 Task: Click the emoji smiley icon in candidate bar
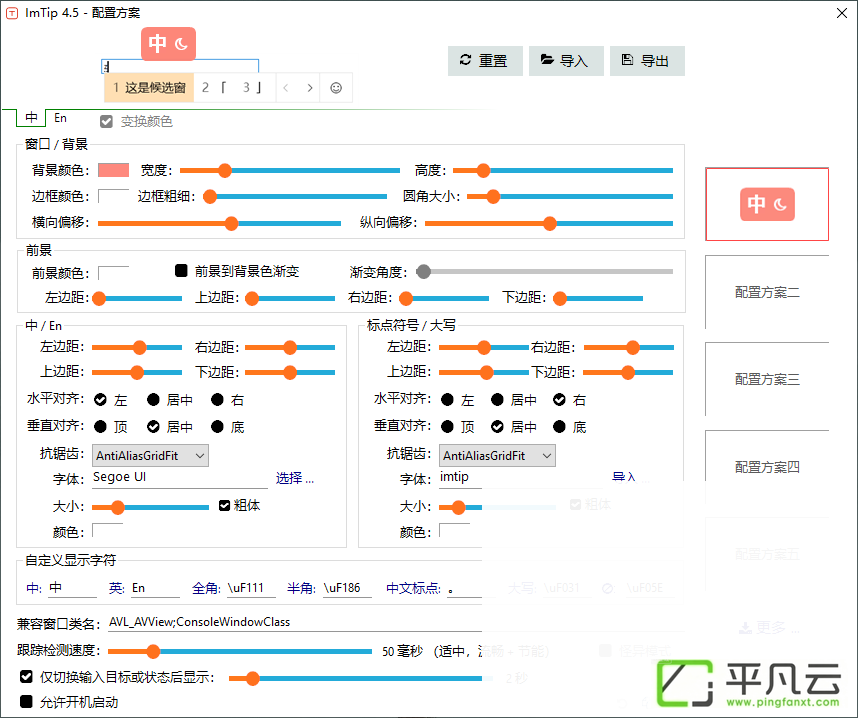click(336, 88)
